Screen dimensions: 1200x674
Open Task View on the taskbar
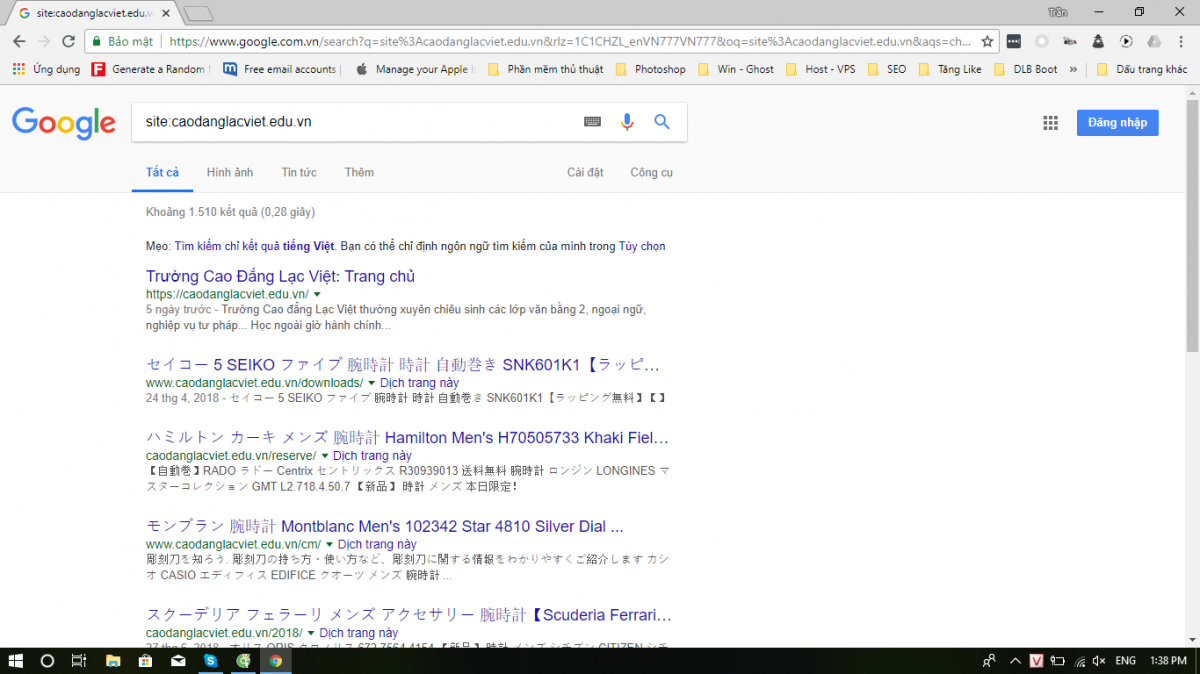point(79,660)
